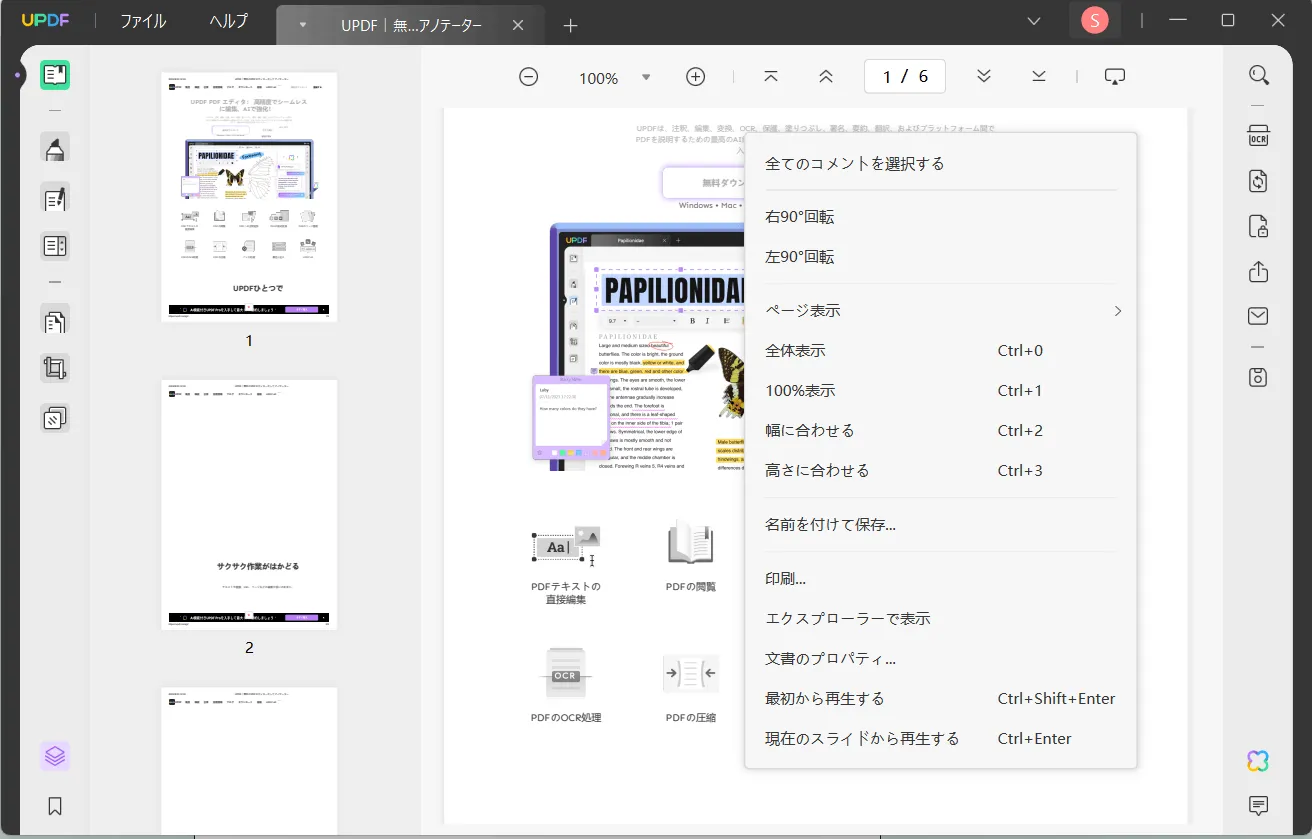Image resolution: width=1312 pixels, height=839 pixels.
Task: Open the Share file tool
Action: [x=1259, y=272]
